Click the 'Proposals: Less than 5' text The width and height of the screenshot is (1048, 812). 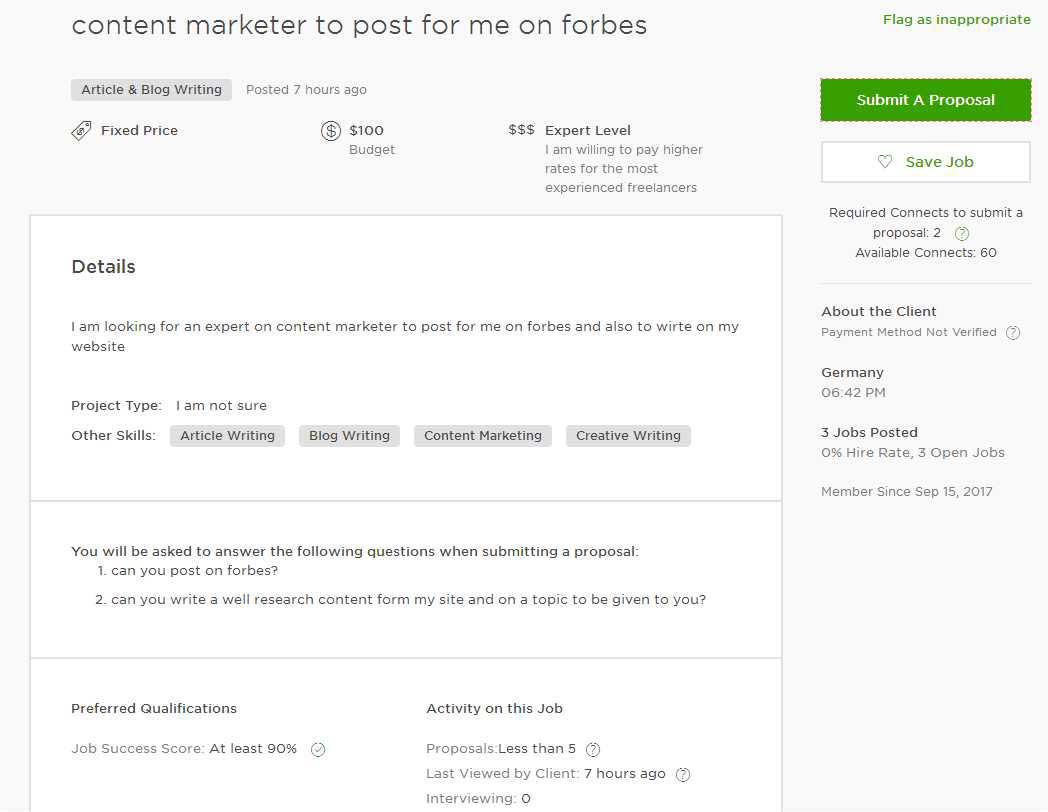501,749
